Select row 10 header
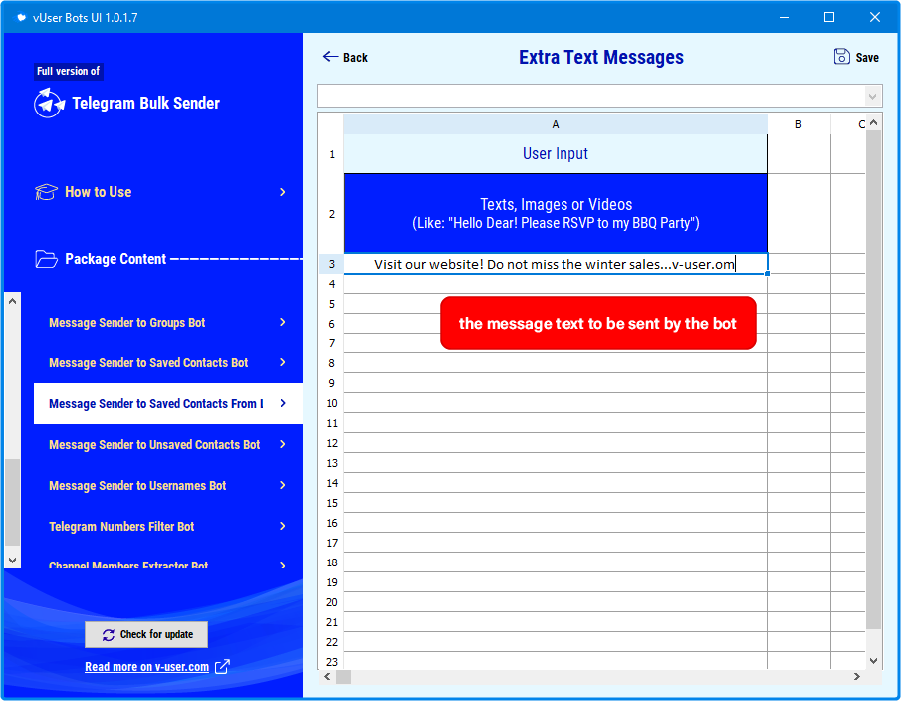Image resolution: width=901 pixels, height=701 pixels. click(332, 403)
